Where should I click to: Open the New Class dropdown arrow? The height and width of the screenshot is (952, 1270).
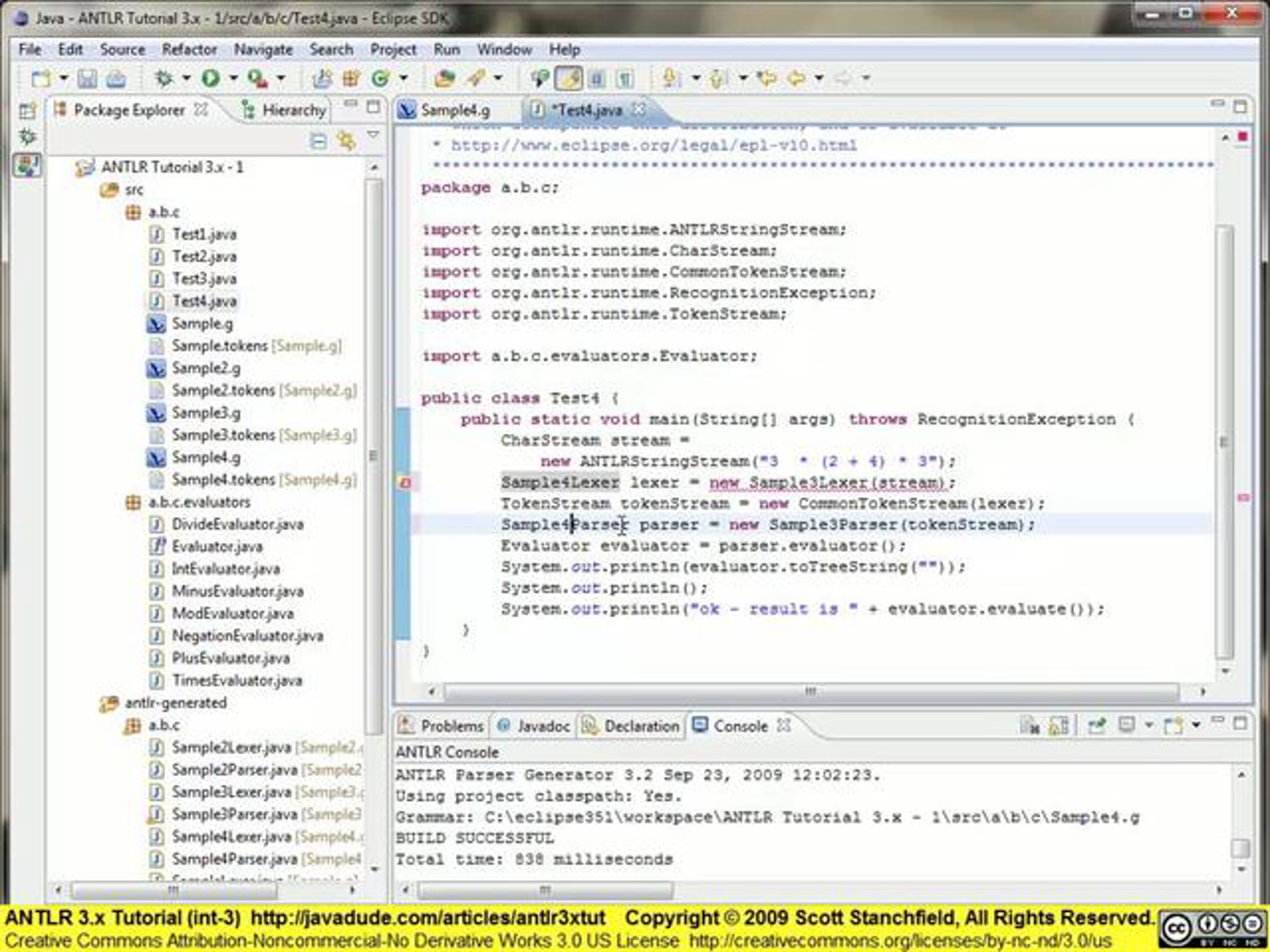(x=404, y=78)
